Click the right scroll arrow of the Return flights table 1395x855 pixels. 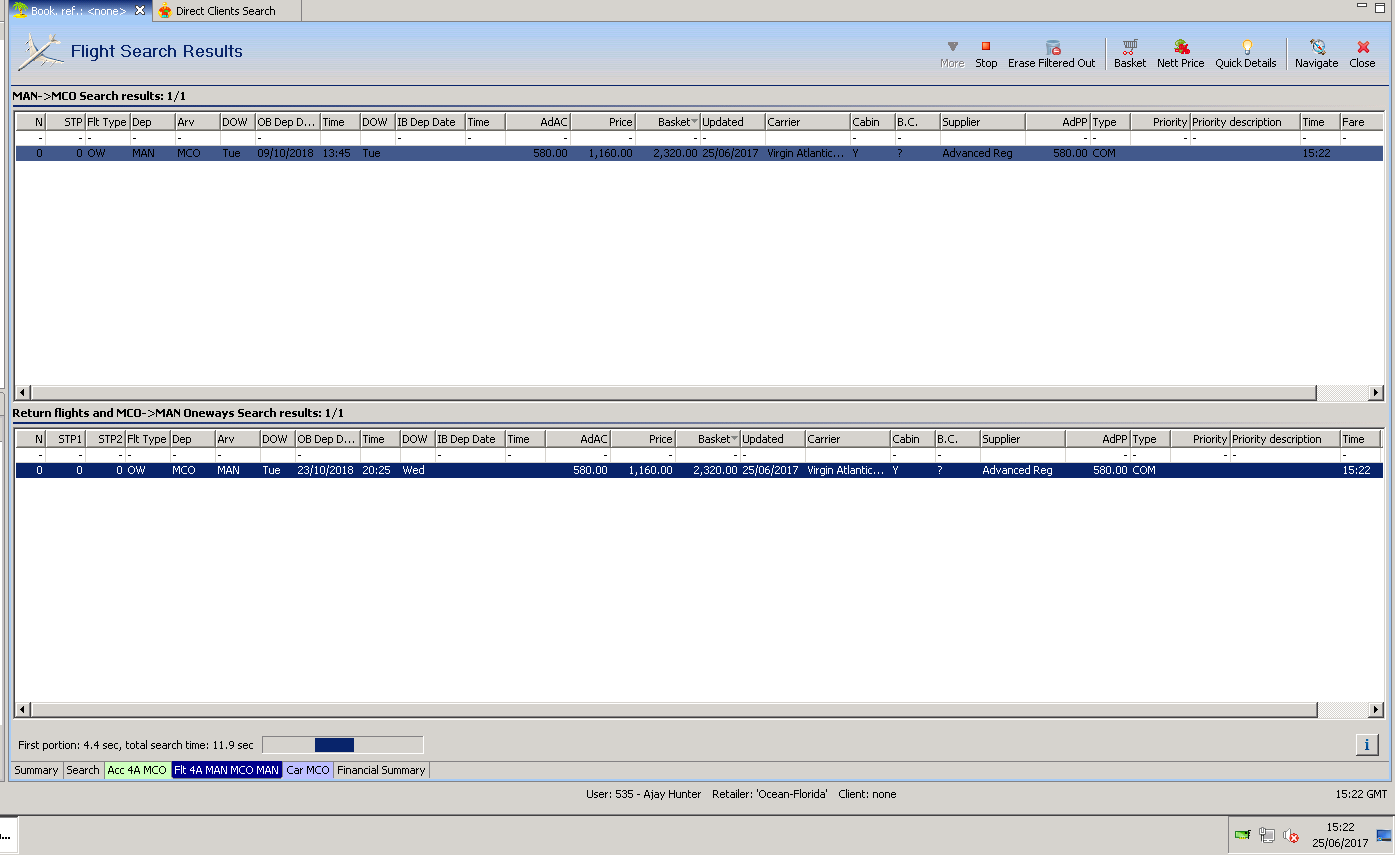pos(1376,710)
